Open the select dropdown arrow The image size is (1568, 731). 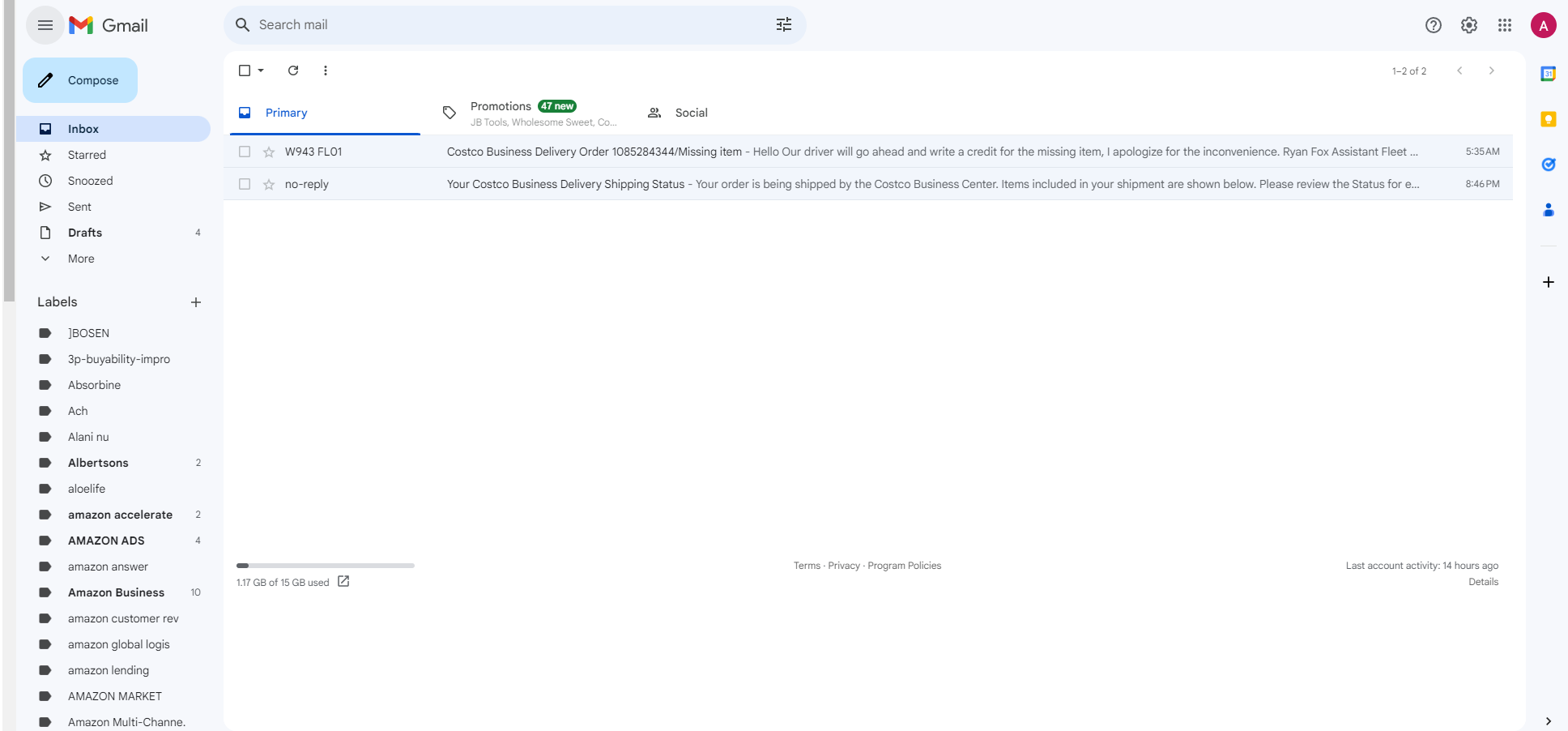coord(261,71)
